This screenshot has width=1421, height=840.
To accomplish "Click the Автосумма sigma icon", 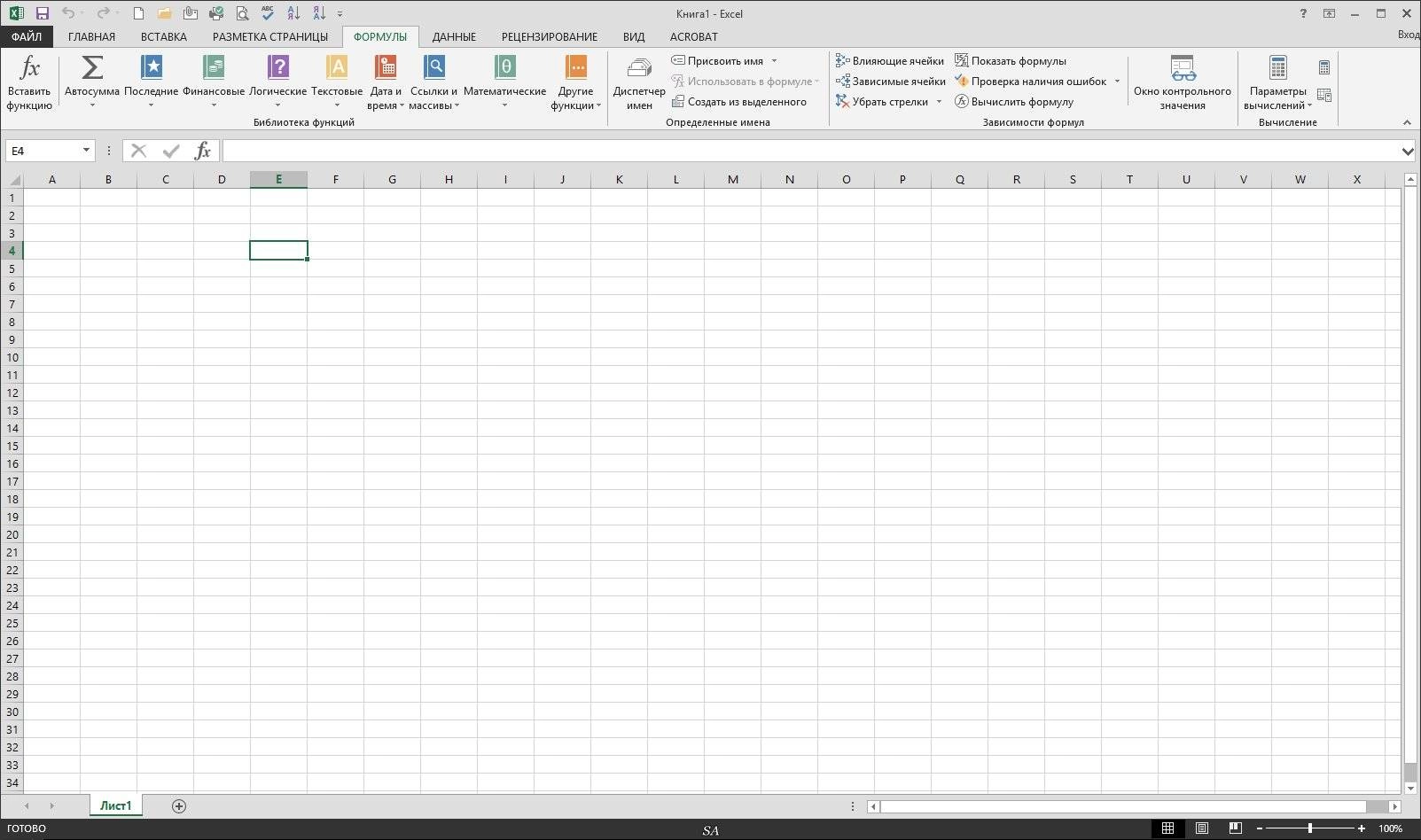I will pos(92,67).
